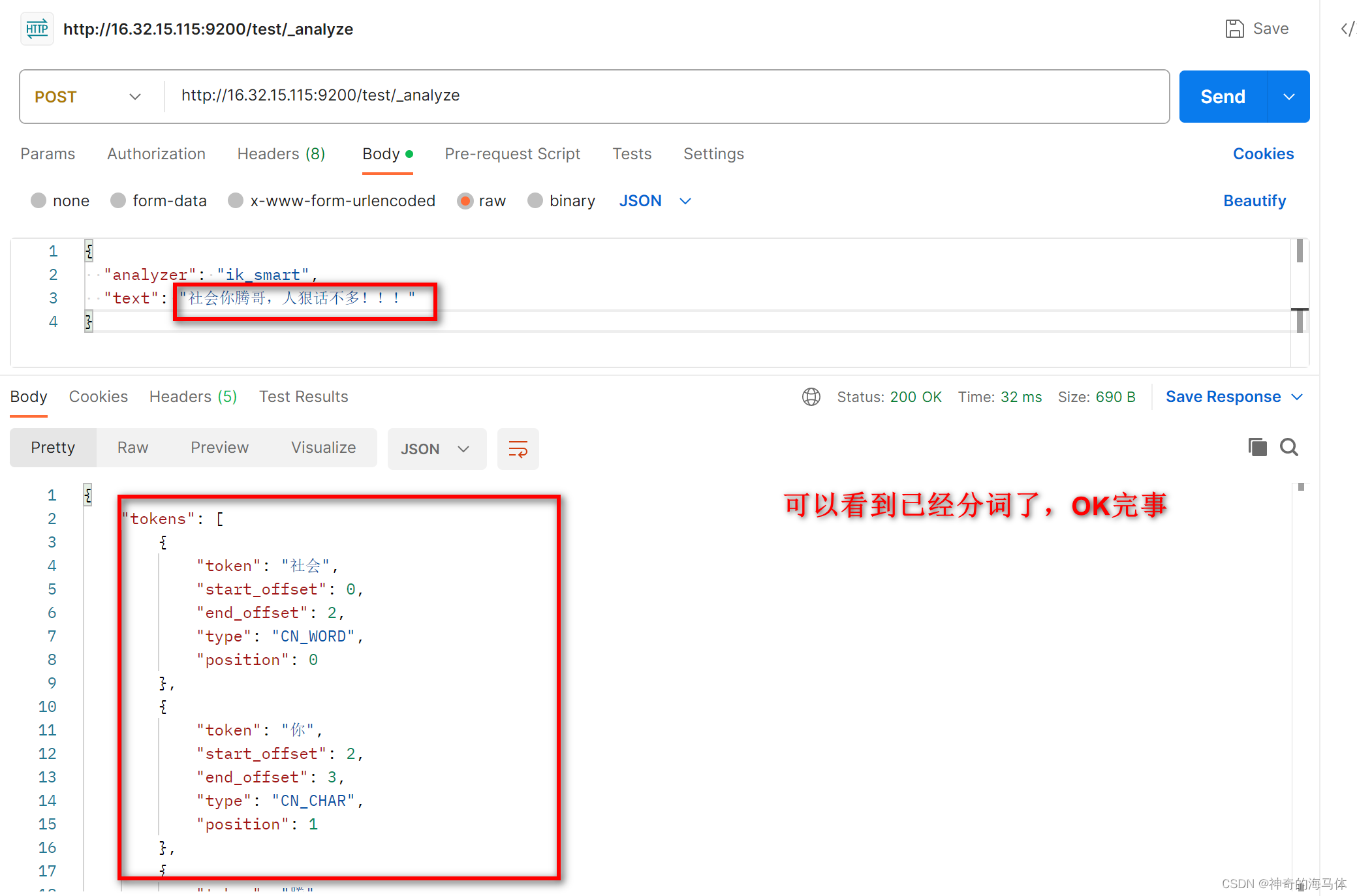Toggle the line wrap icon in response

[x=518, y=449]
